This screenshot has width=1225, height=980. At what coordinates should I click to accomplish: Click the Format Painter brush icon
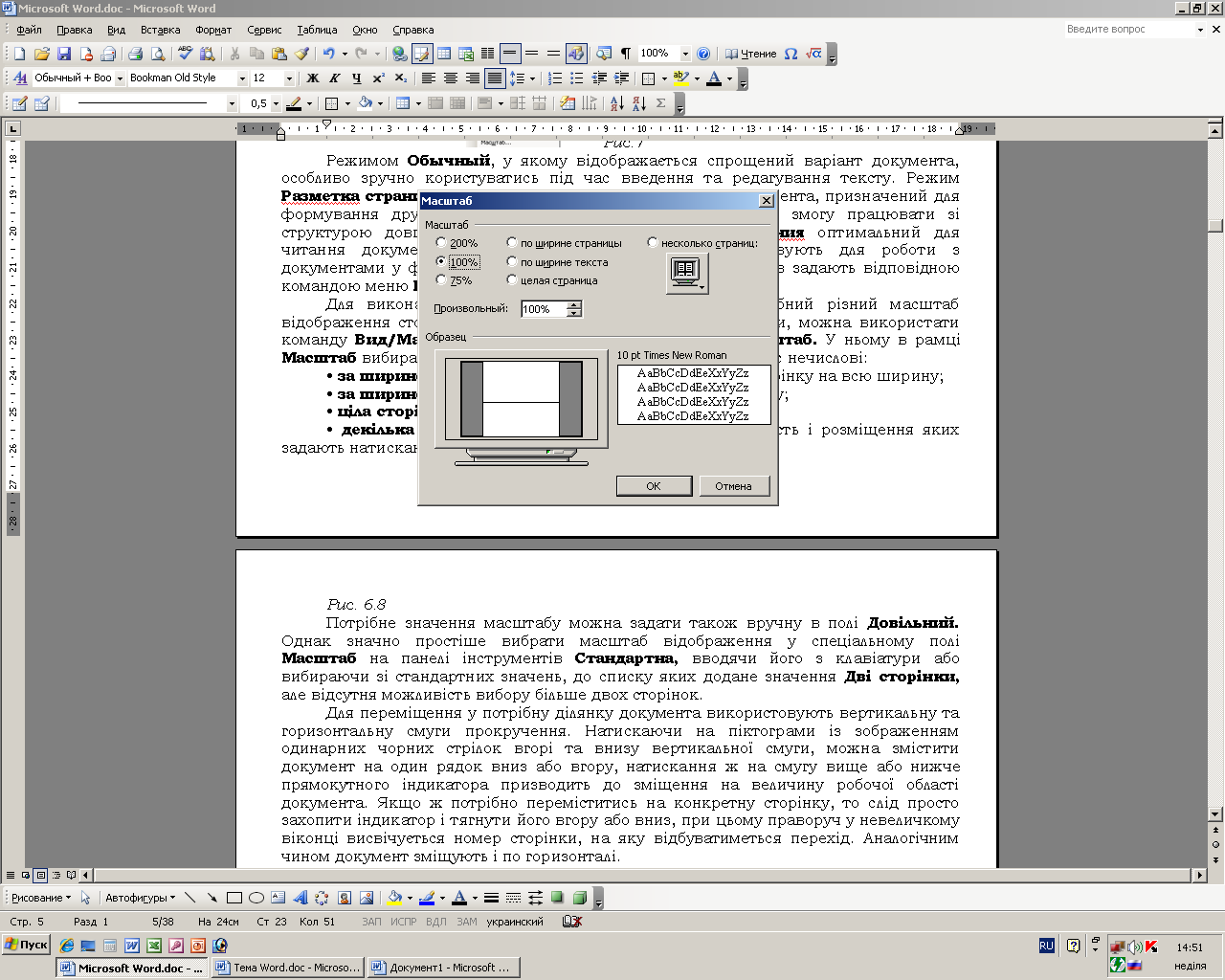tap(302, 54)
